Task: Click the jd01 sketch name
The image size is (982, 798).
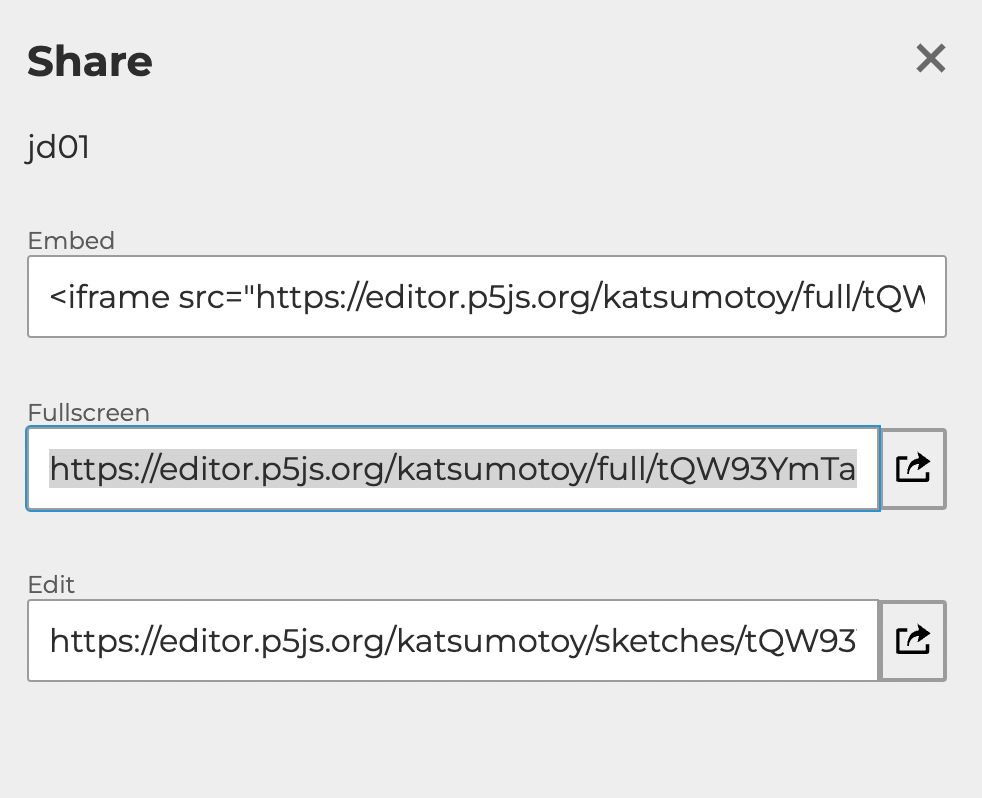Action: [58, 148]
